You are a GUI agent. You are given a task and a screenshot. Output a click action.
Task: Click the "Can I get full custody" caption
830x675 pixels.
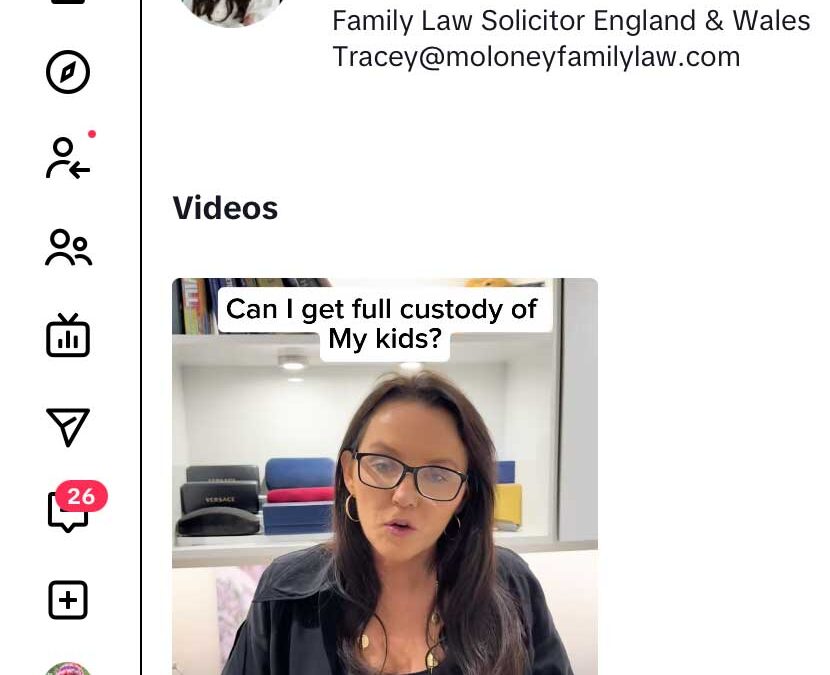click(382, 323)
